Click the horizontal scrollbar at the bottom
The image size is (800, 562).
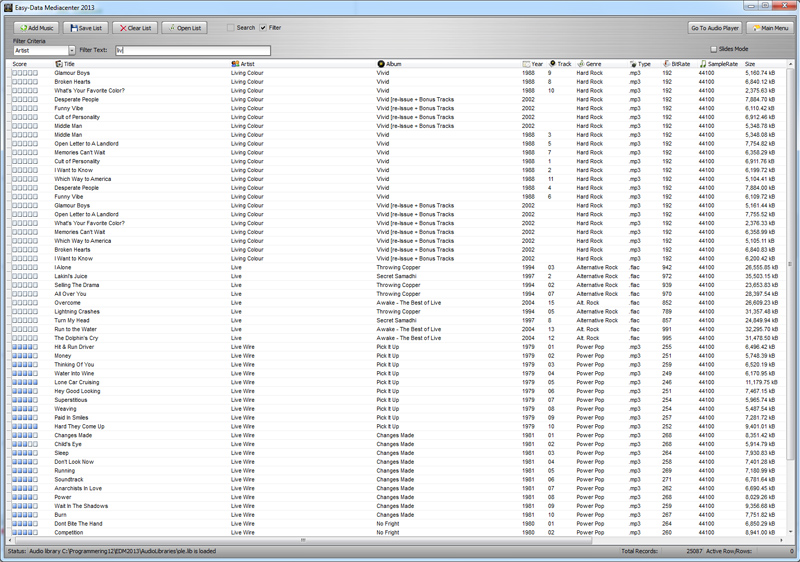tap(303, 540)
